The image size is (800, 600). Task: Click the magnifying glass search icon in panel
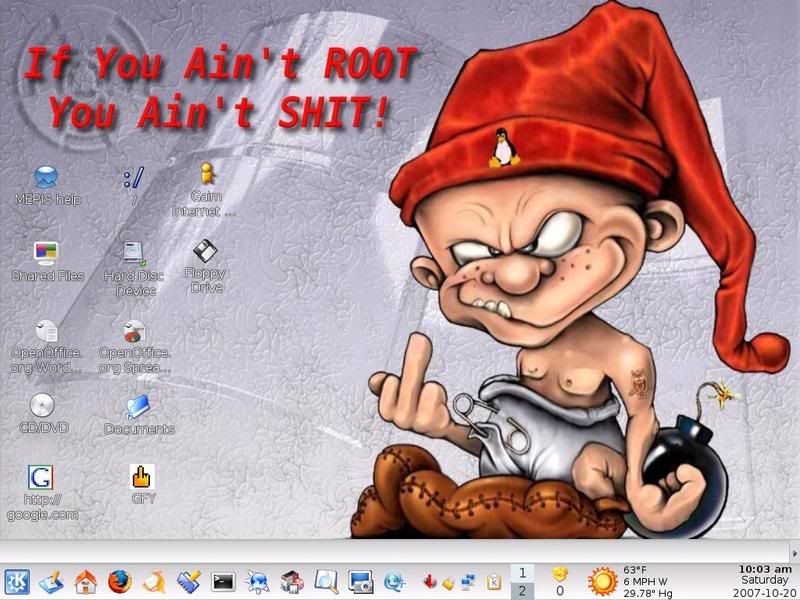pos(327,582)
